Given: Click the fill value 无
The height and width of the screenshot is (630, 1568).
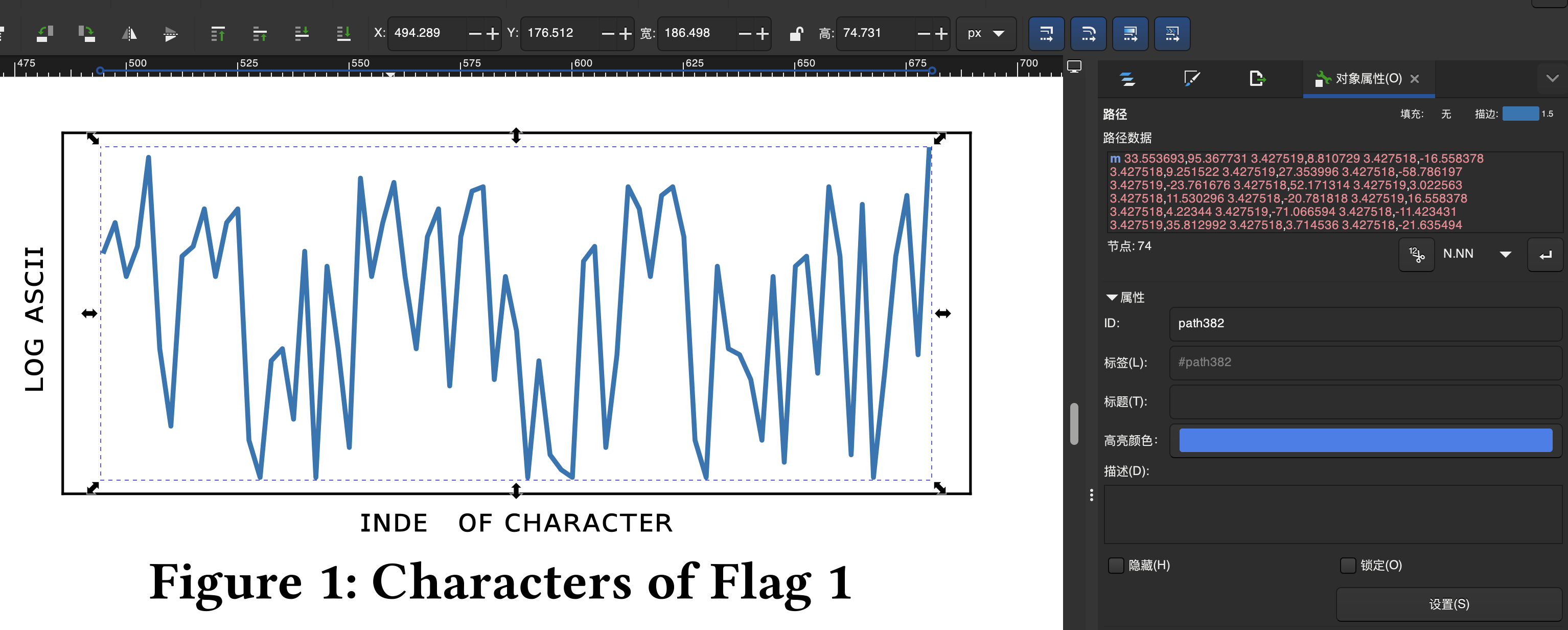Looking at the screenshot, I should point(1446,114).
